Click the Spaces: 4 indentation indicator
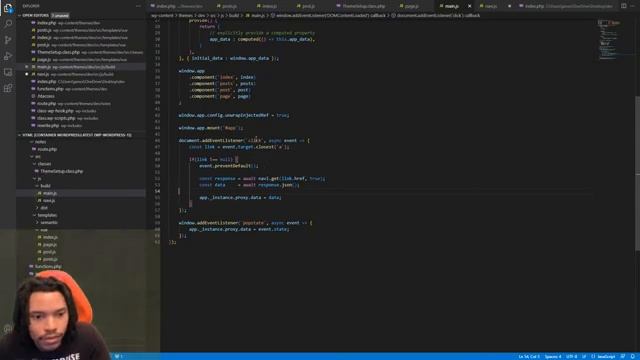 [x=553, y=356]
